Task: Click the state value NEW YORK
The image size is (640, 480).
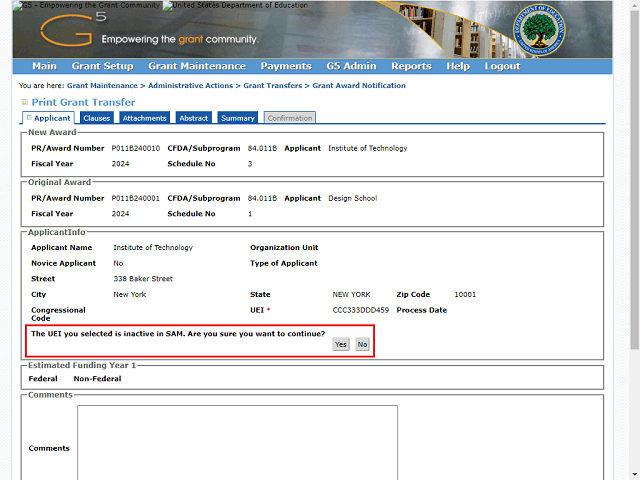Action: (x=351, y=295)
